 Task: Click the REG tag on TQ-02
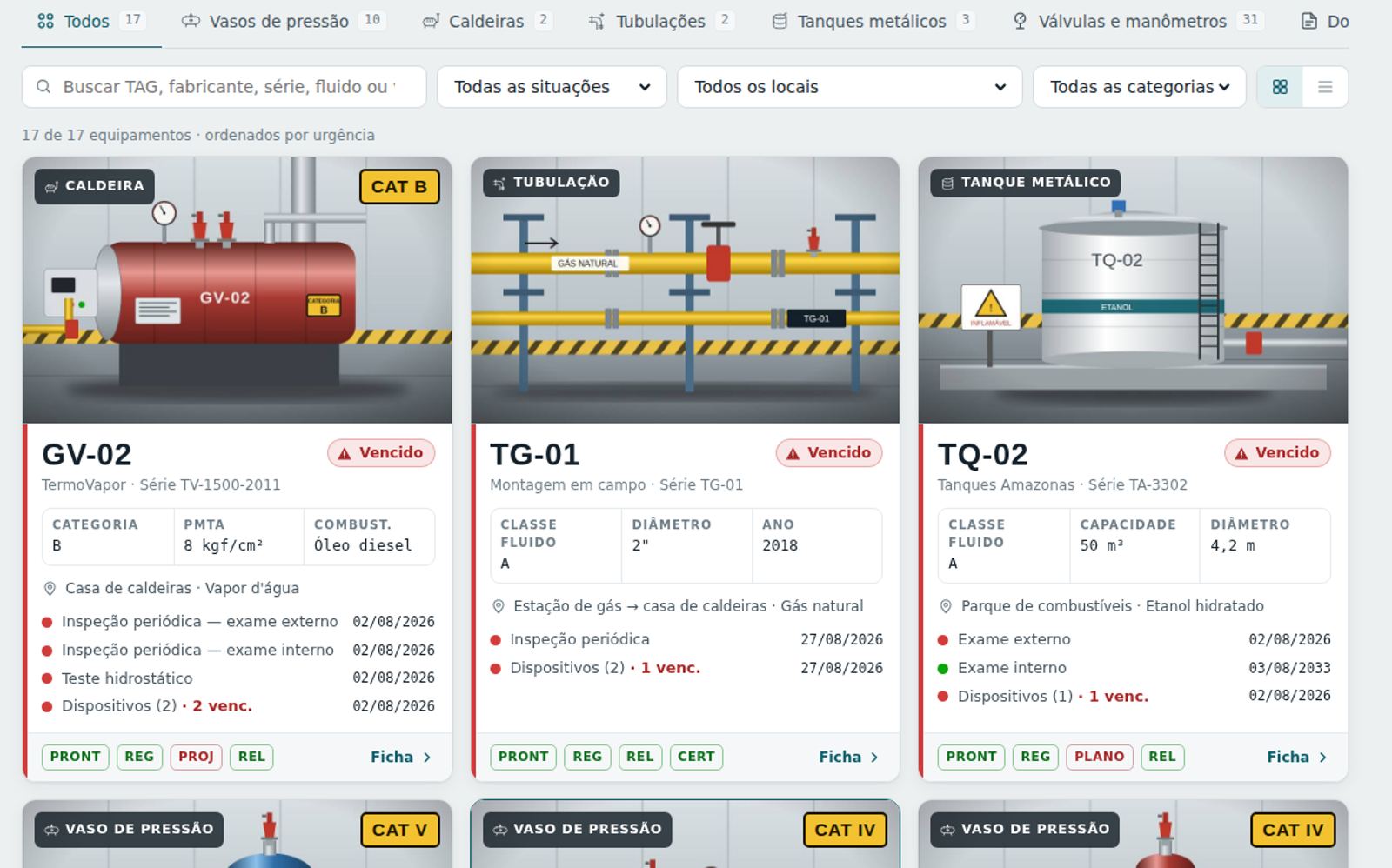coord(1035,758)
